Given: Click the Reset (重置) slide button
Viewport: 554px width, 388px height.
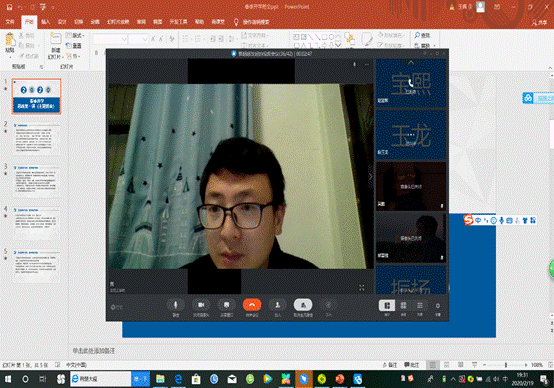Looking at the screenshot, I should [x=74, y=46].
